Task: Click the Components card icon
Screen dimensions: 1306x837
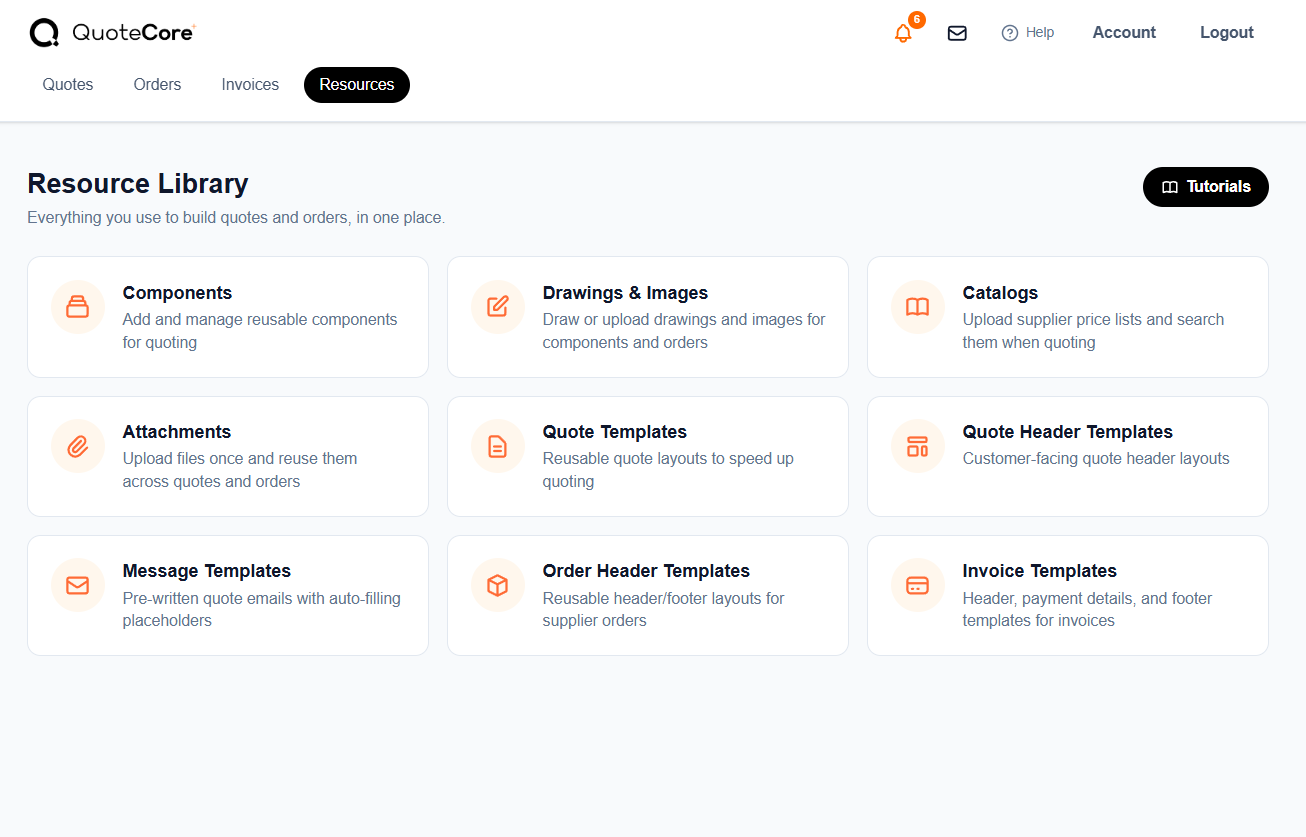Action: [x=78, y=307]
